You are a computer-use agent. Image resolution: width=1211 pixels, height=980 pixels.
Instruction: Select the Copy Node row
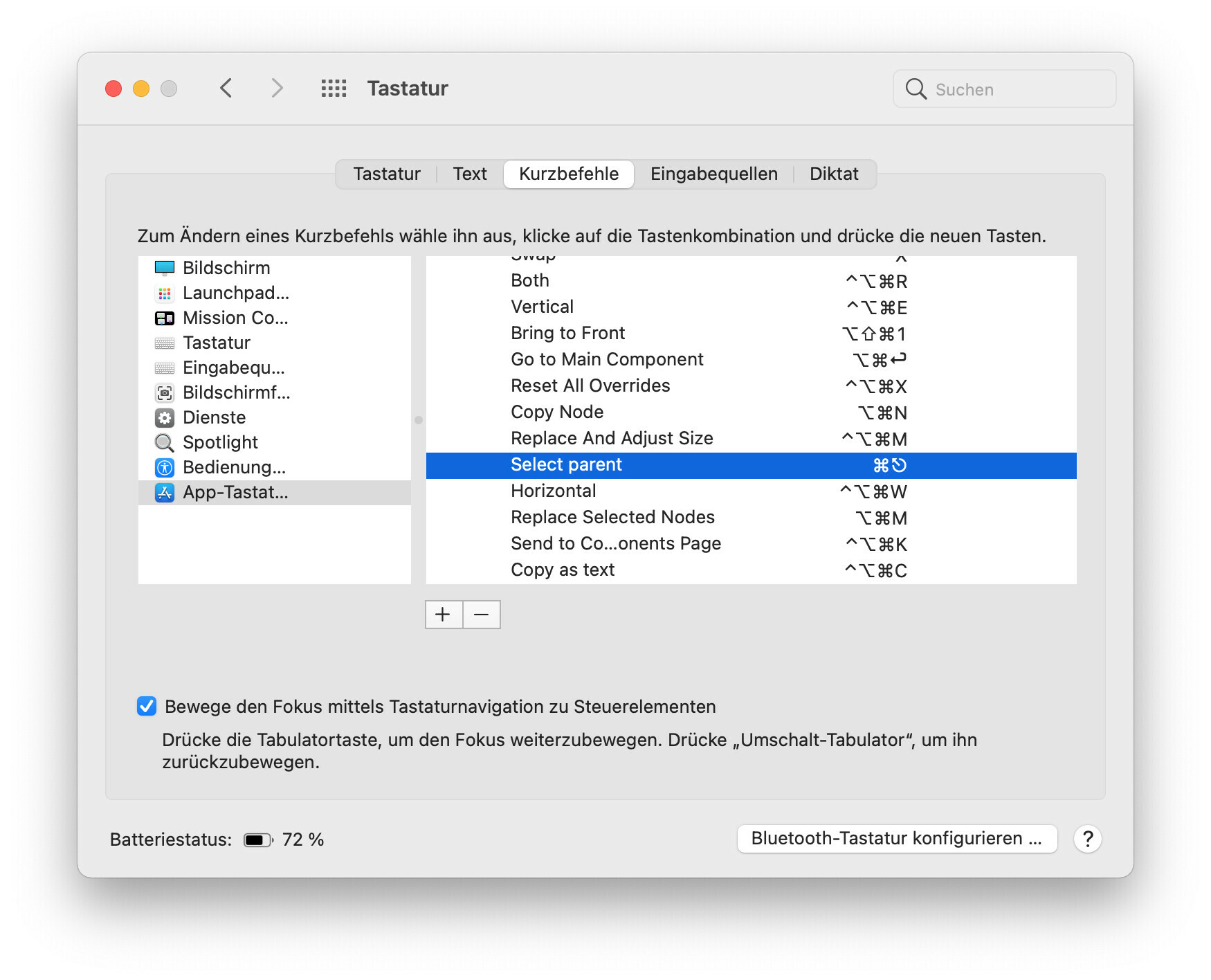tap(752, 412)
